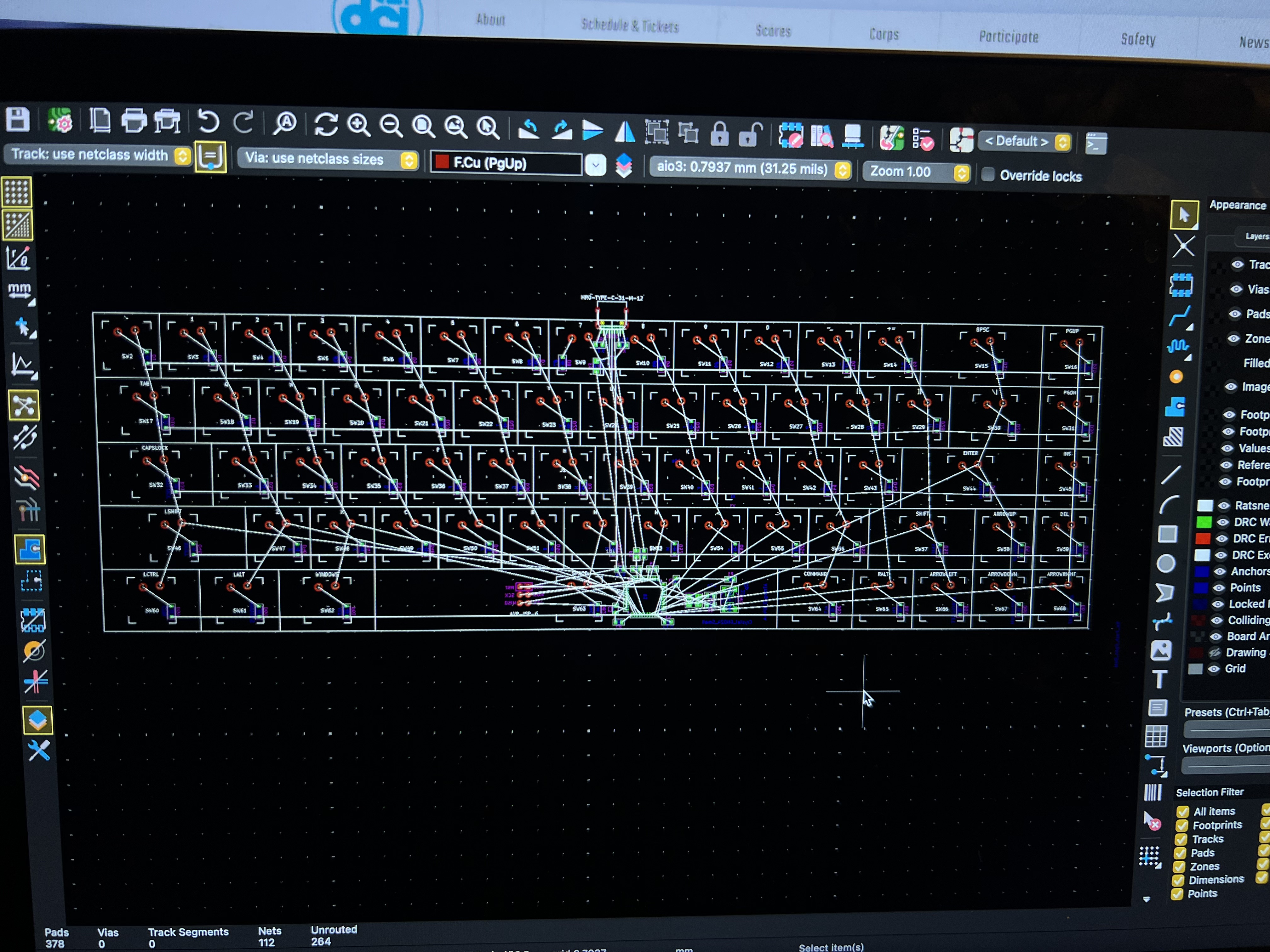Uncheck Tracks in Selection Filter
The width and height of the screenshot is (1270, 952).
point(1181,839)
